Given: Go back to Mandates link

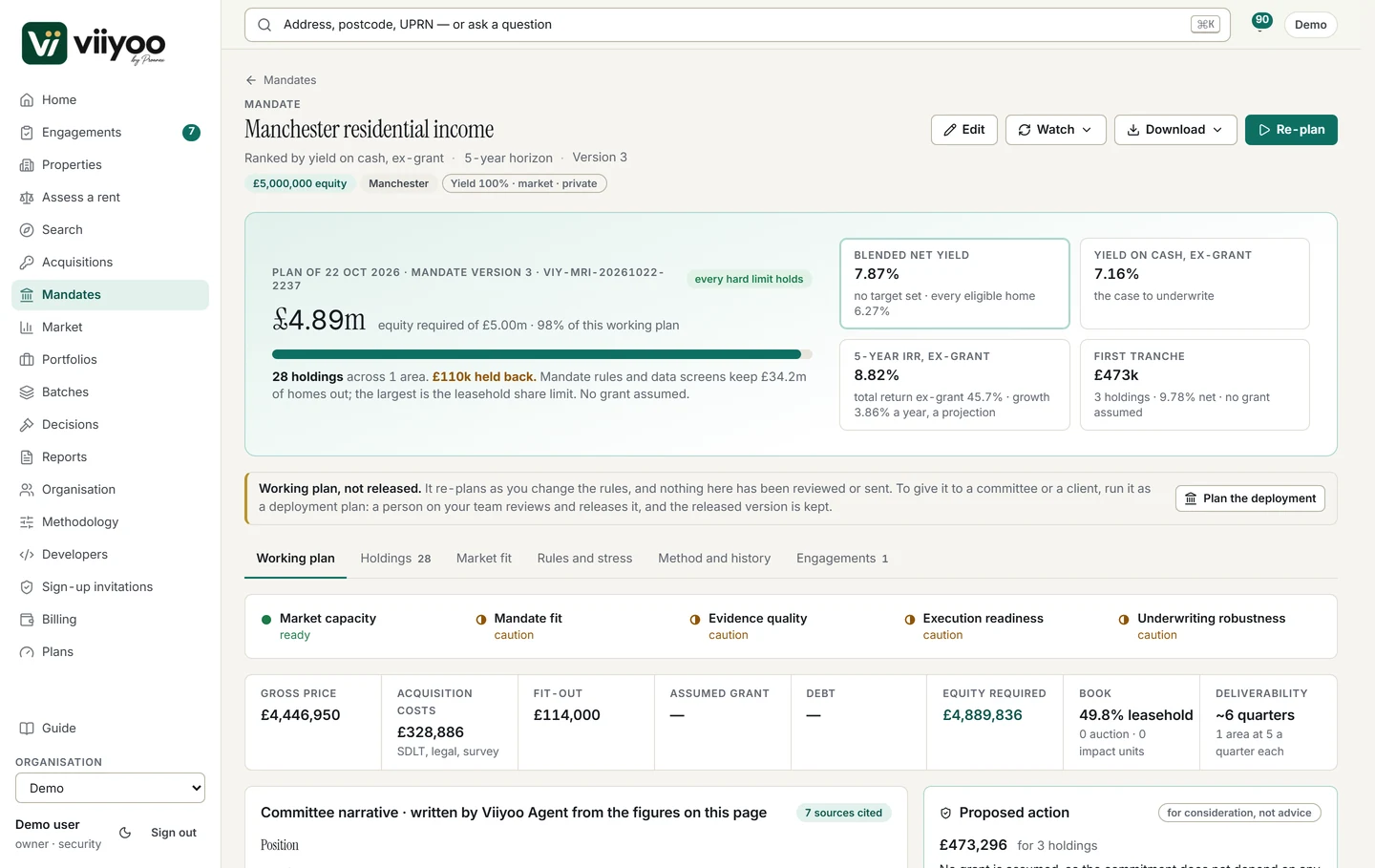Looking at the screenshot, I should (281, 80).
